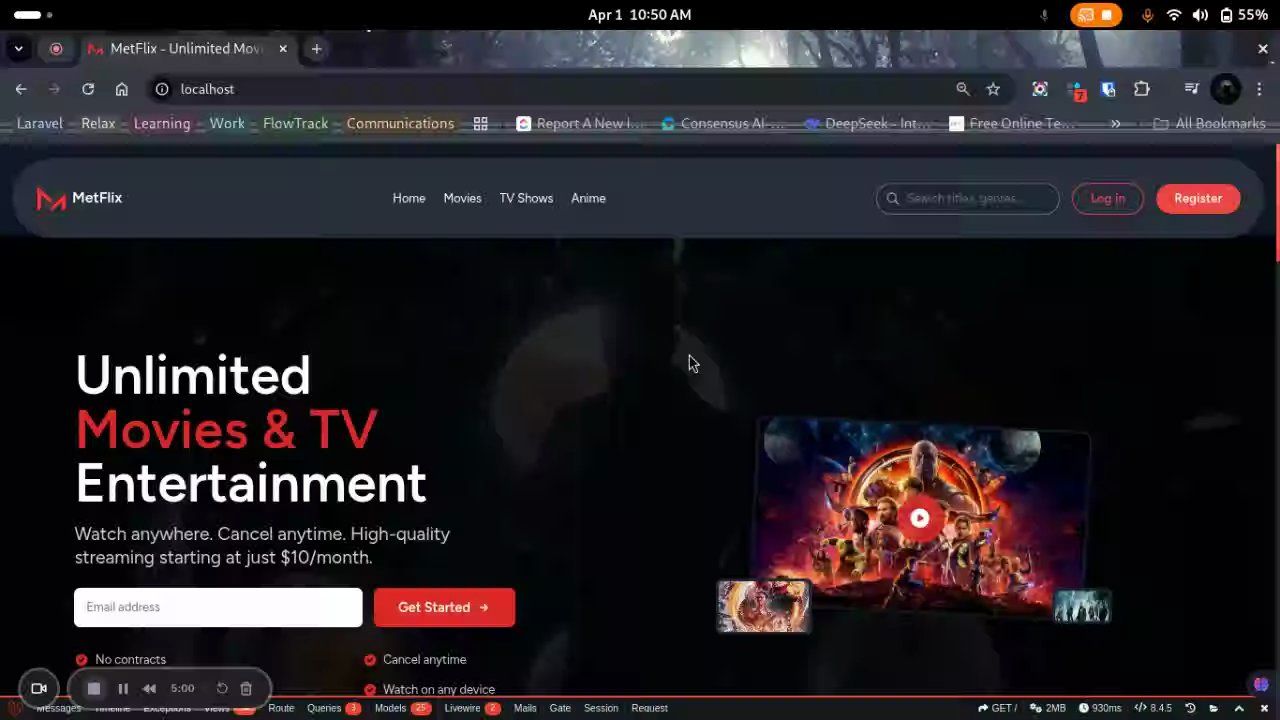Screen dimensions: 1280x720
Task: Open the Free Online Te... bookmark
Action: 1012,123
